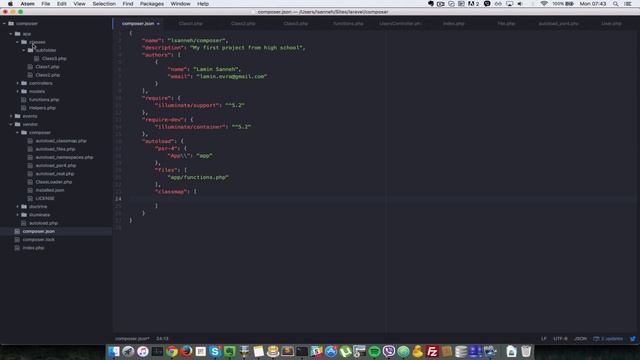Open Helpers.php in the tree
Screen dimensions: 640x360
click(x=42, y=108)
